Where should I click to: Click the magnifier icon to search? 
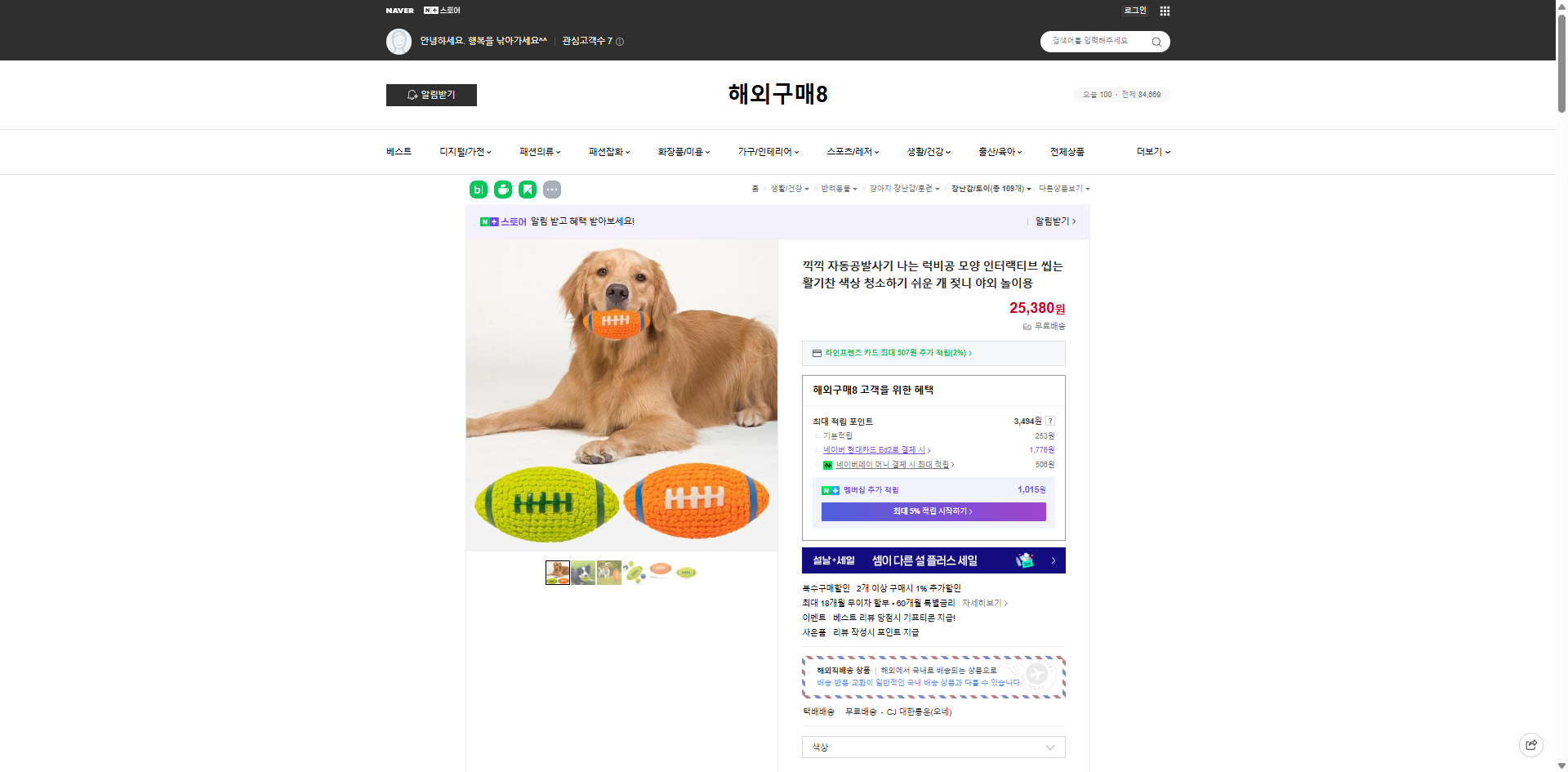click(x=1156, y=41)
